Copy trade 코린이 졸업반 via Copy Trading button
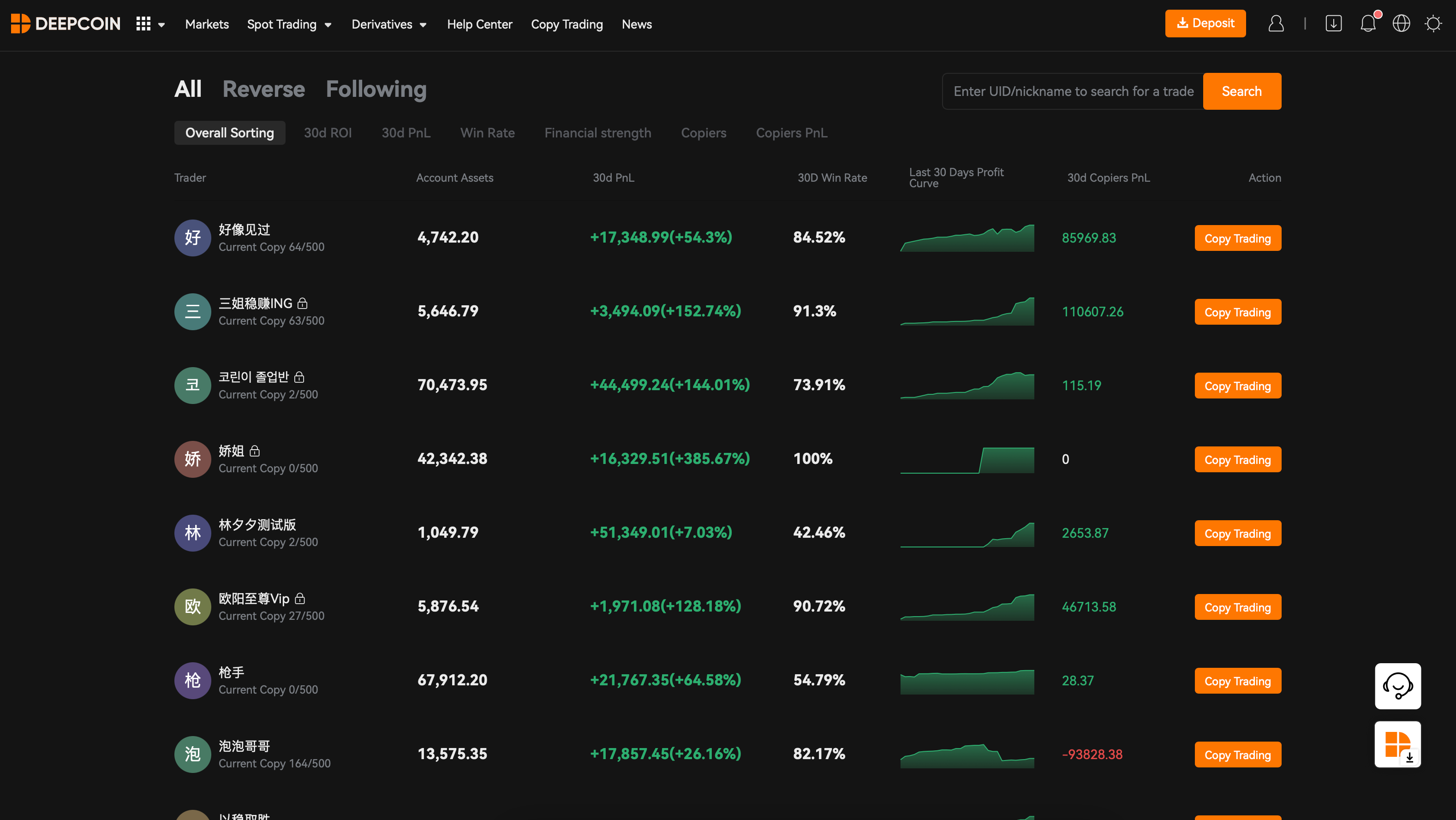 [x=1238, y=386]
